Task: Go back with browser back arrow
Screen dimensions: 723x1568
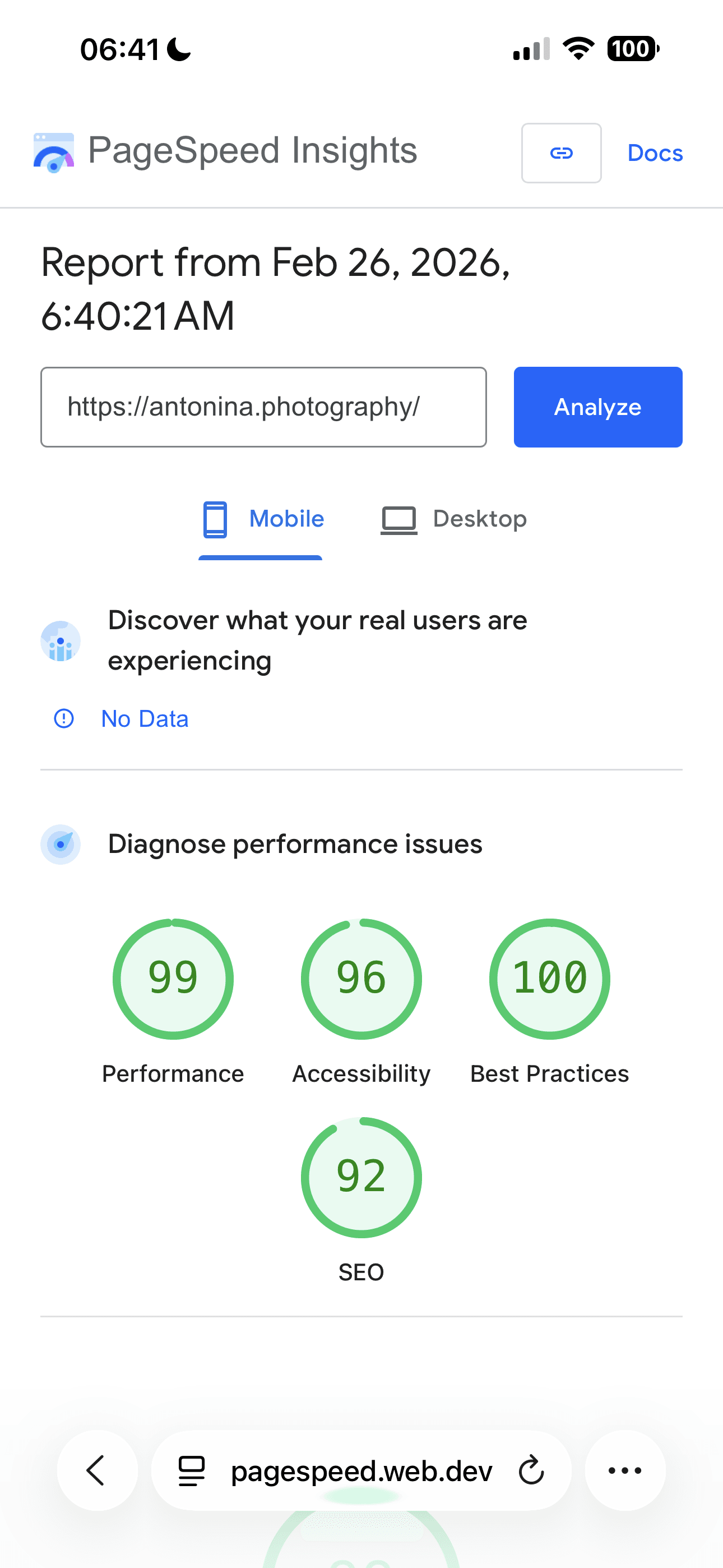Action: tap(97, 1470)
